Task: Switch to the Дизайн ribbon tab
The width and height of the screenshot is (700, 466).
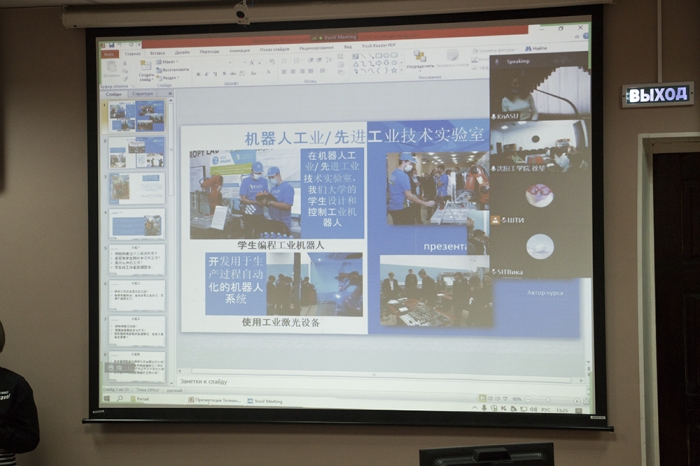Action: click(182, 51)
